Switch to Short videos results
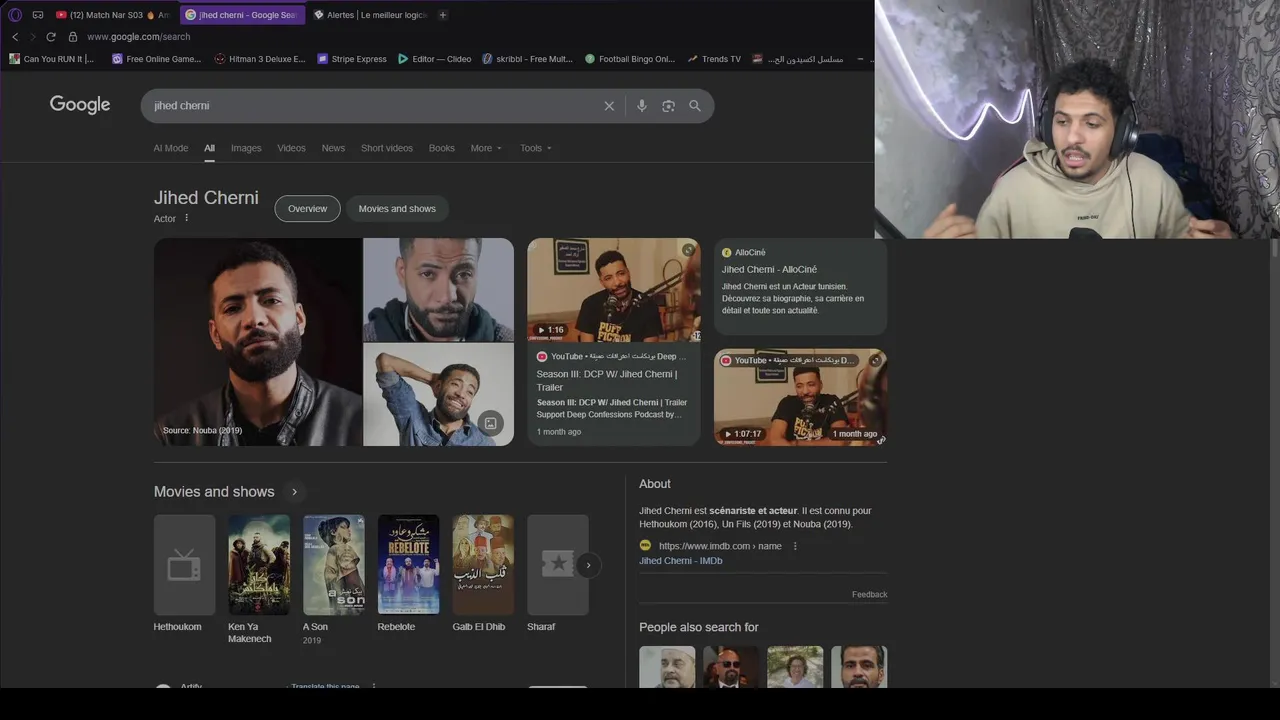 [x=387, y=148]
